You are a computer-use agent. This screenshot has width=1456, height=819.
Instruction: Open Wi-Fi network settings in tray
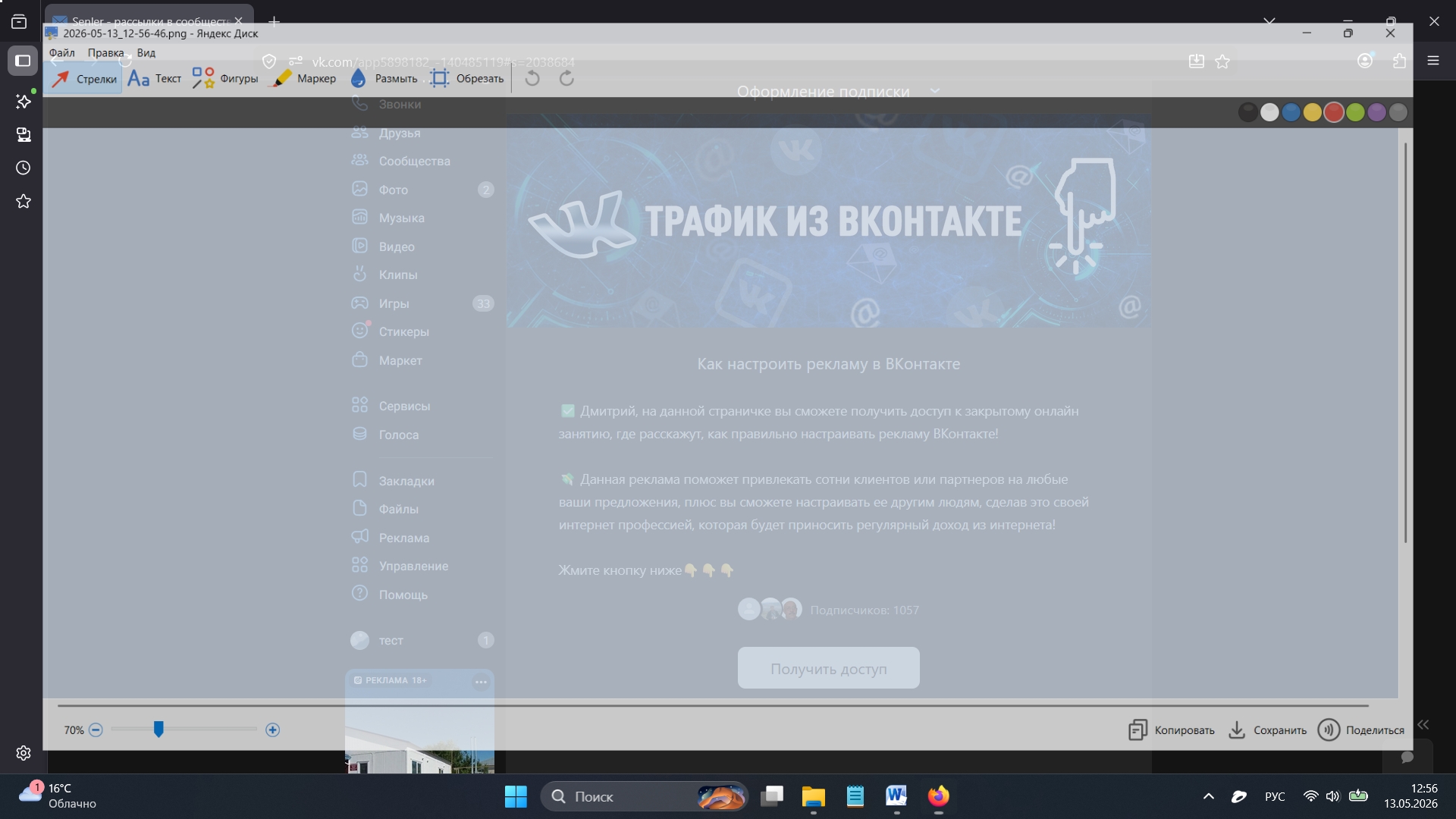1310,796
